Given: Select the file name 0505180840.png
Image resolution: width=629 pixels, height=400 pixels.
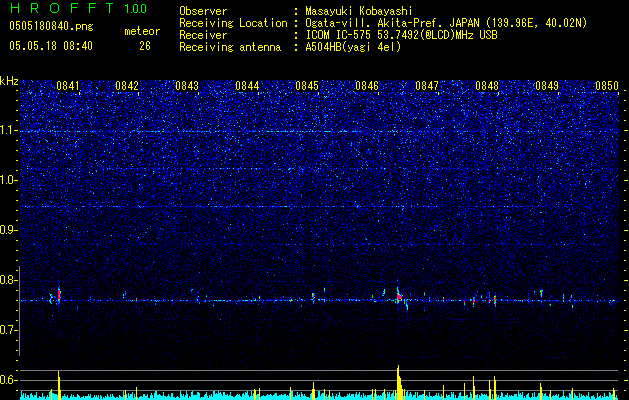Looking at the screenshot, I should coord(51,26).
